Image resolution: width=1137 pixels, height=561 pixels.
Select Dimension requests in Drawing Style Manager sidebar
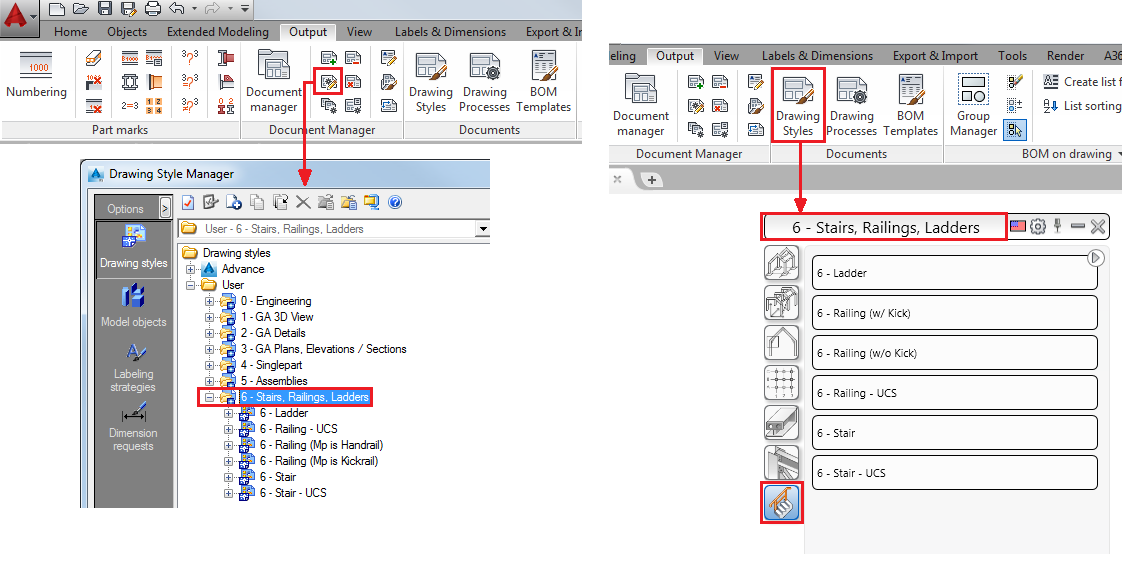(x=133, y=426)
